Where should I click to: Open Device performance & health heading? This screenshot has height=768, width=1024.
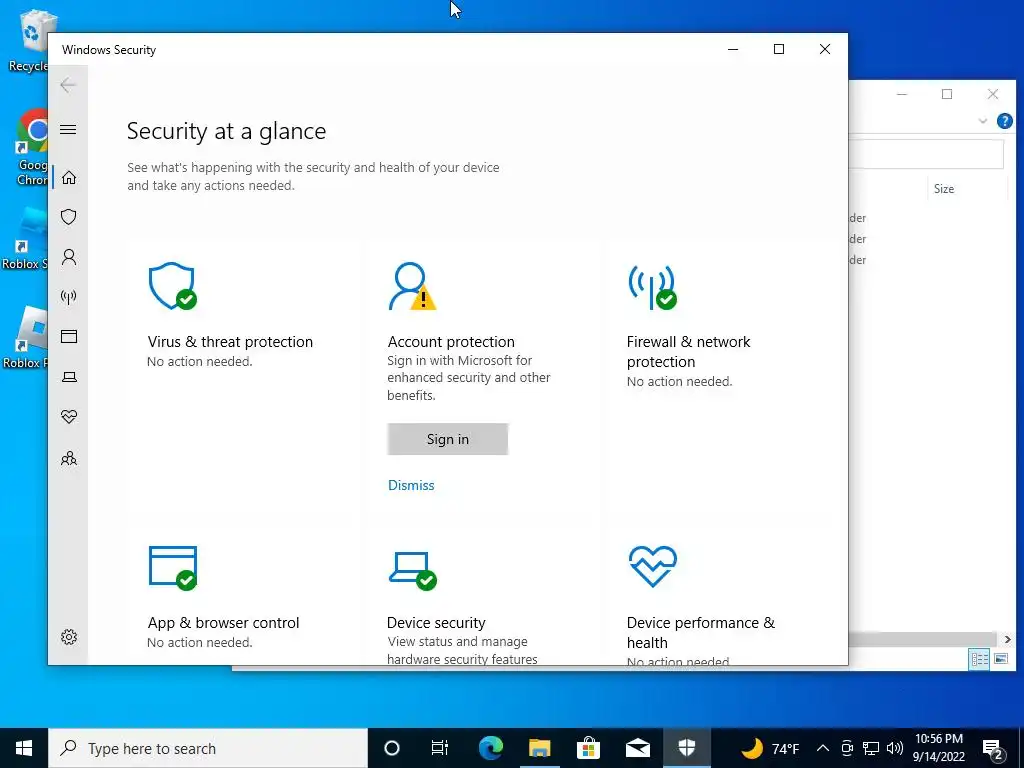pyautogui.click(x=701, y=632)
